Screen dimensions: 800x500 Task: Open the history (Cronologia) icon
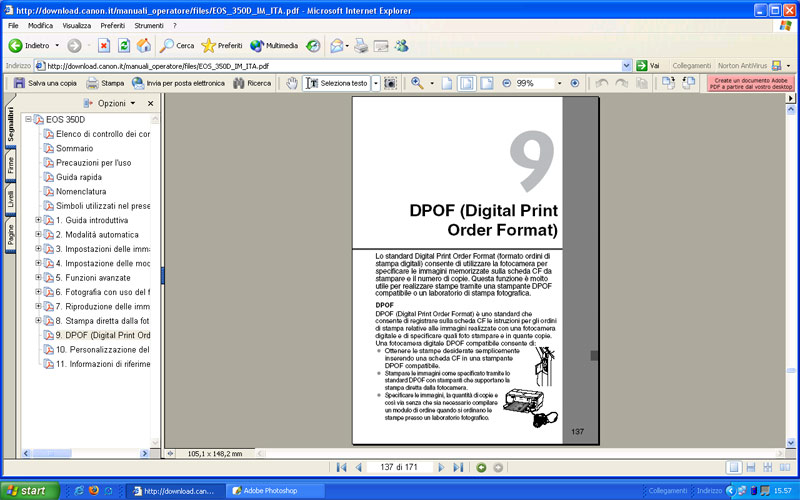(313, 46)
